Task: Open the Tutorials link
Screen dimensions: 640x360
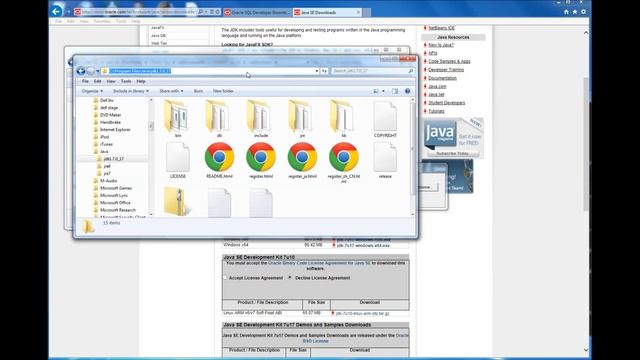Action: (x=436, y=111)
